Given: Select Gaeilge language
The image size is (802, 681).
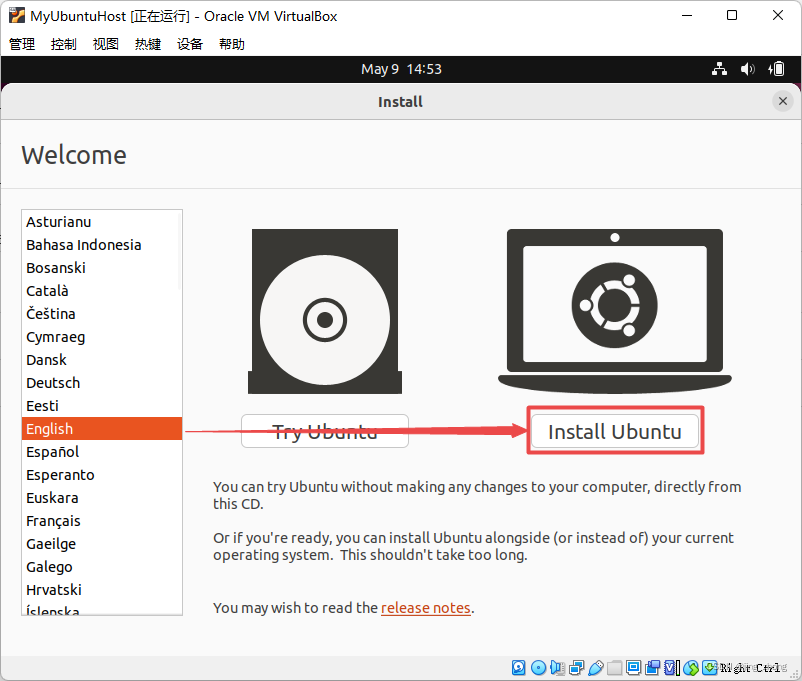Looking at the screenshot, I should pyautogui.click(x=102, y=544).
